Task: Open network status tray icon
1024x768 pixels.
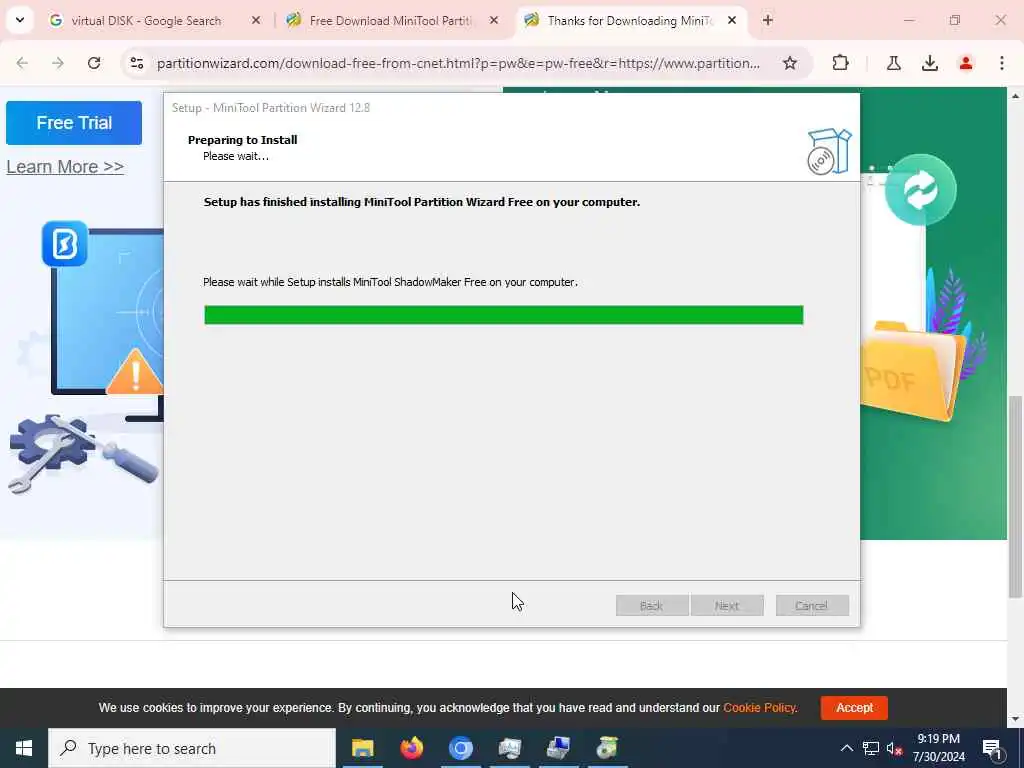Action: click(x=871, y=748)
